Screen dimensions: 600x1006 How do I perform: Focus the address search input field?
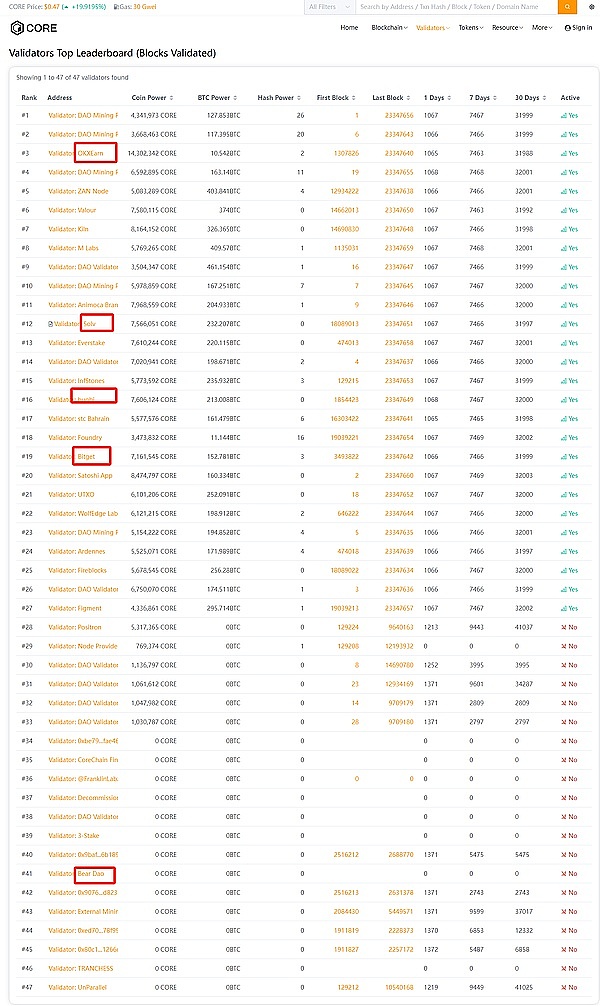coord(454,6)
